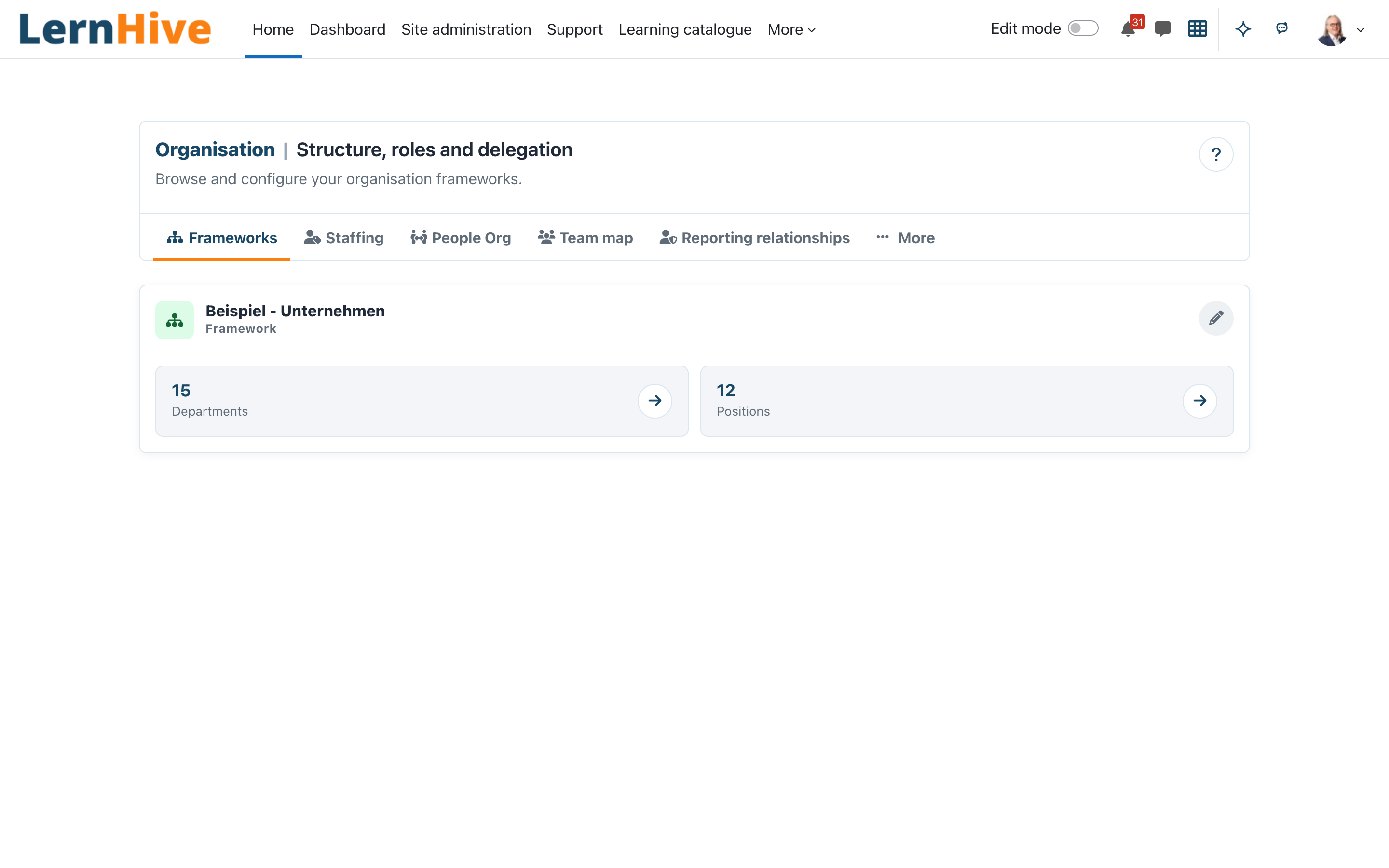Open the Learning catalogue

[685, 29]
